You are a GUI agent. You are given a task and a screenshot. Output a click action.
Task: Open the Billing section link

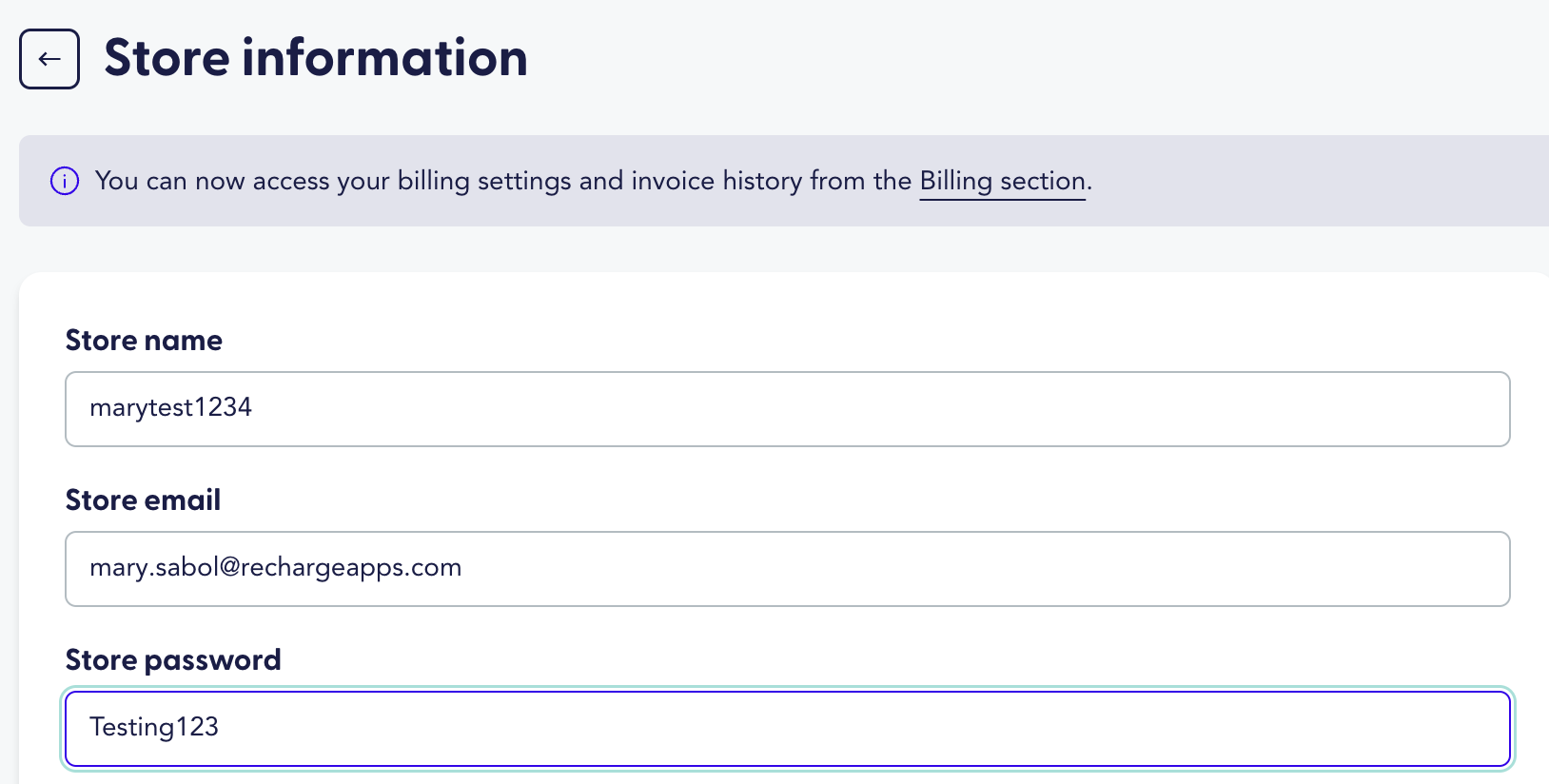point(1003,181)
